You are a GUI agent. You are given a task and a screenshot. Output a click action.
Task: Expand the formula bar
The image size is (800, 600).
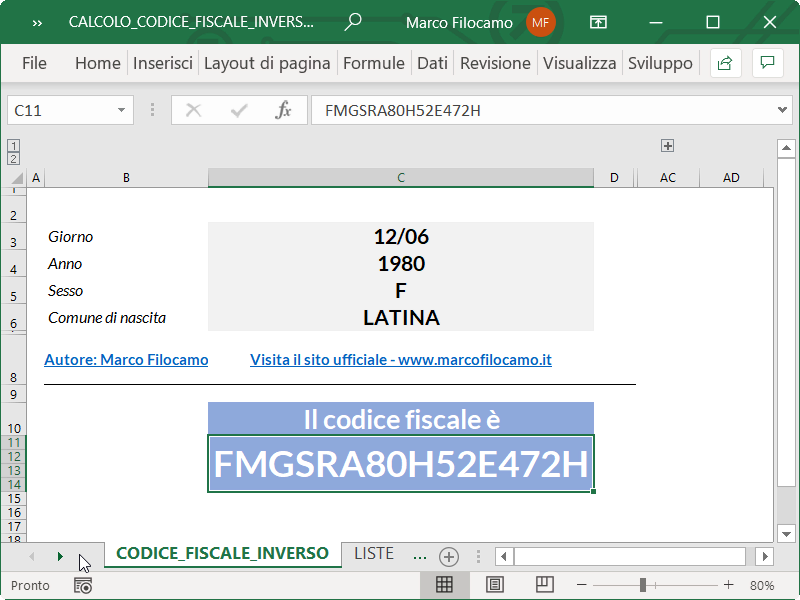click(782, 110)
